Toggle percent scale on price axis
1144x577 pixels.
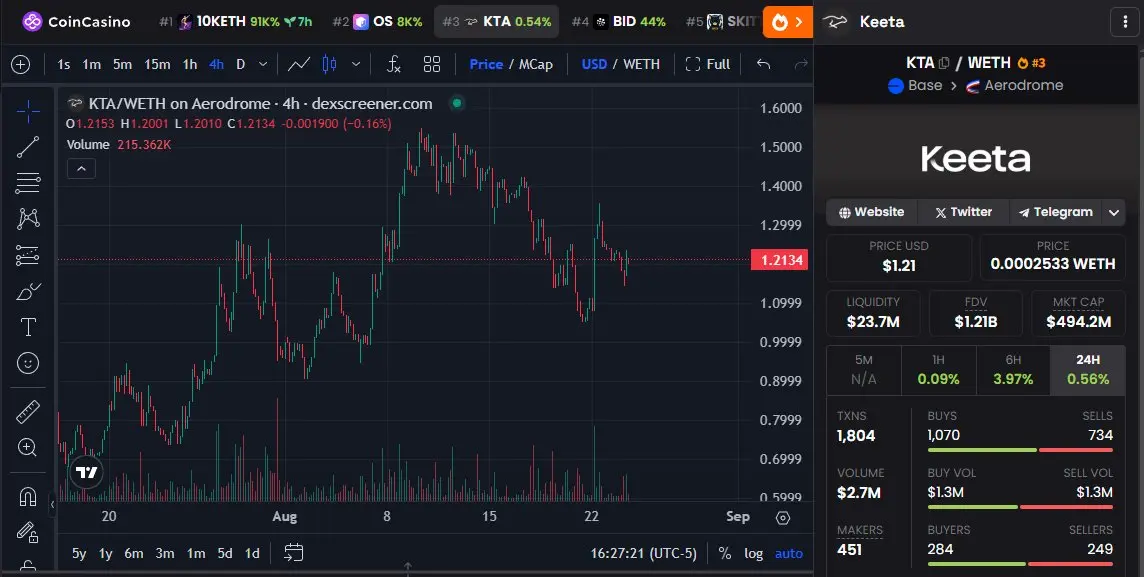(724, 554)
